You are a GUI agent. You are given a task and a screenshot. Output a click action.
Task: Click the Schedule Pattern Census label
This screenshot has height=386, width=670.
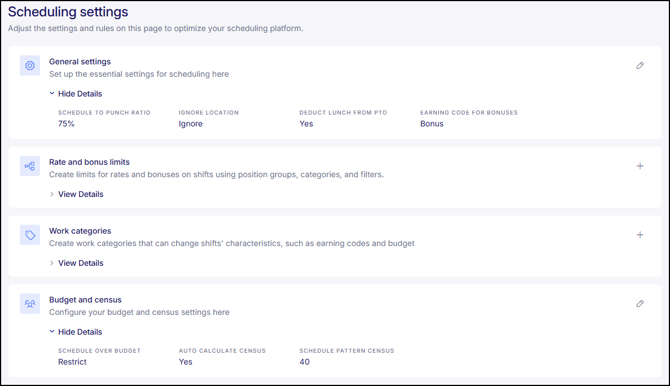coord(347,351)
